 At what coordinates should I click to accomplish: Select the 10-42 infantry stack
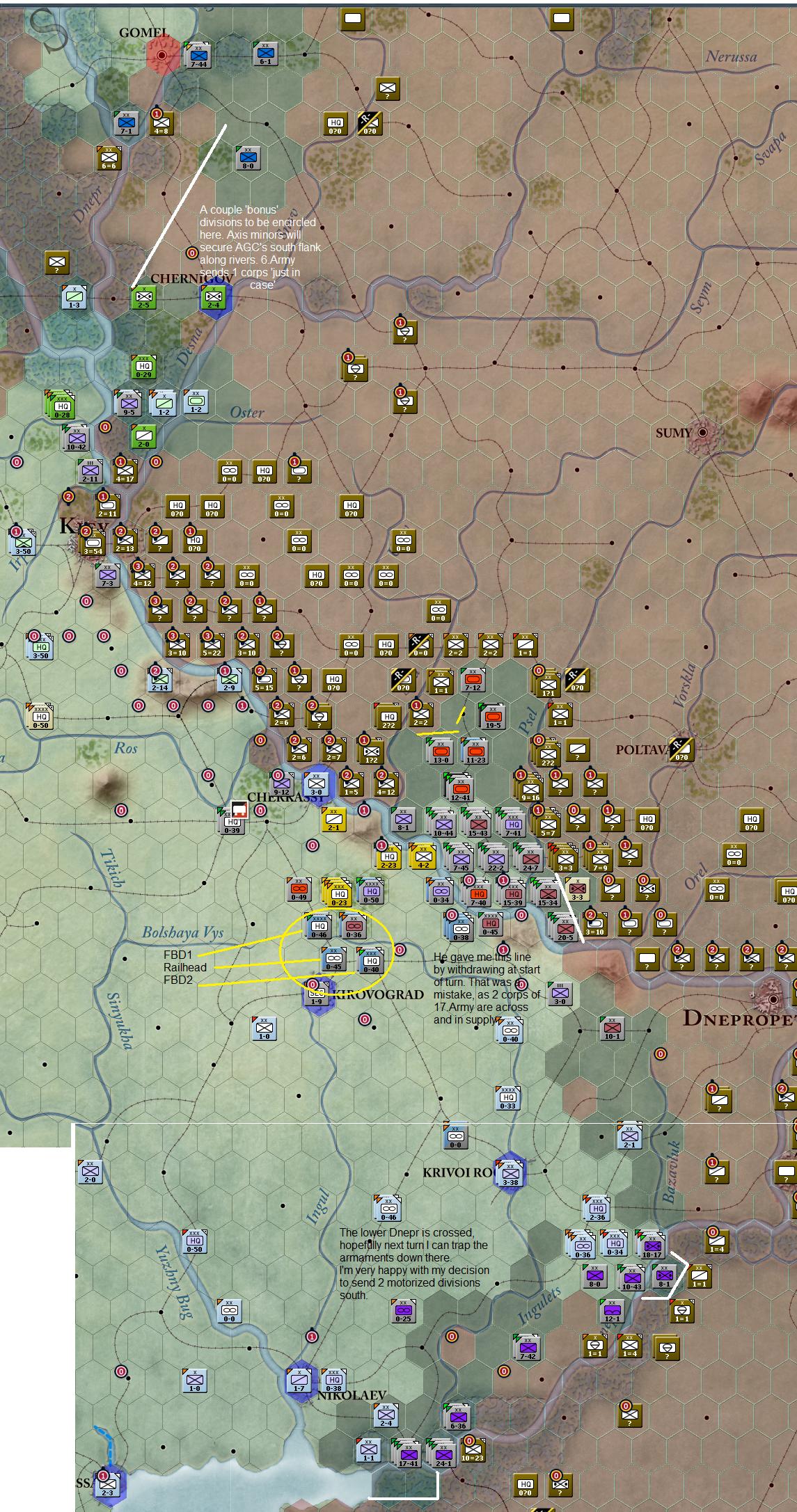click(x=75, y=438)
